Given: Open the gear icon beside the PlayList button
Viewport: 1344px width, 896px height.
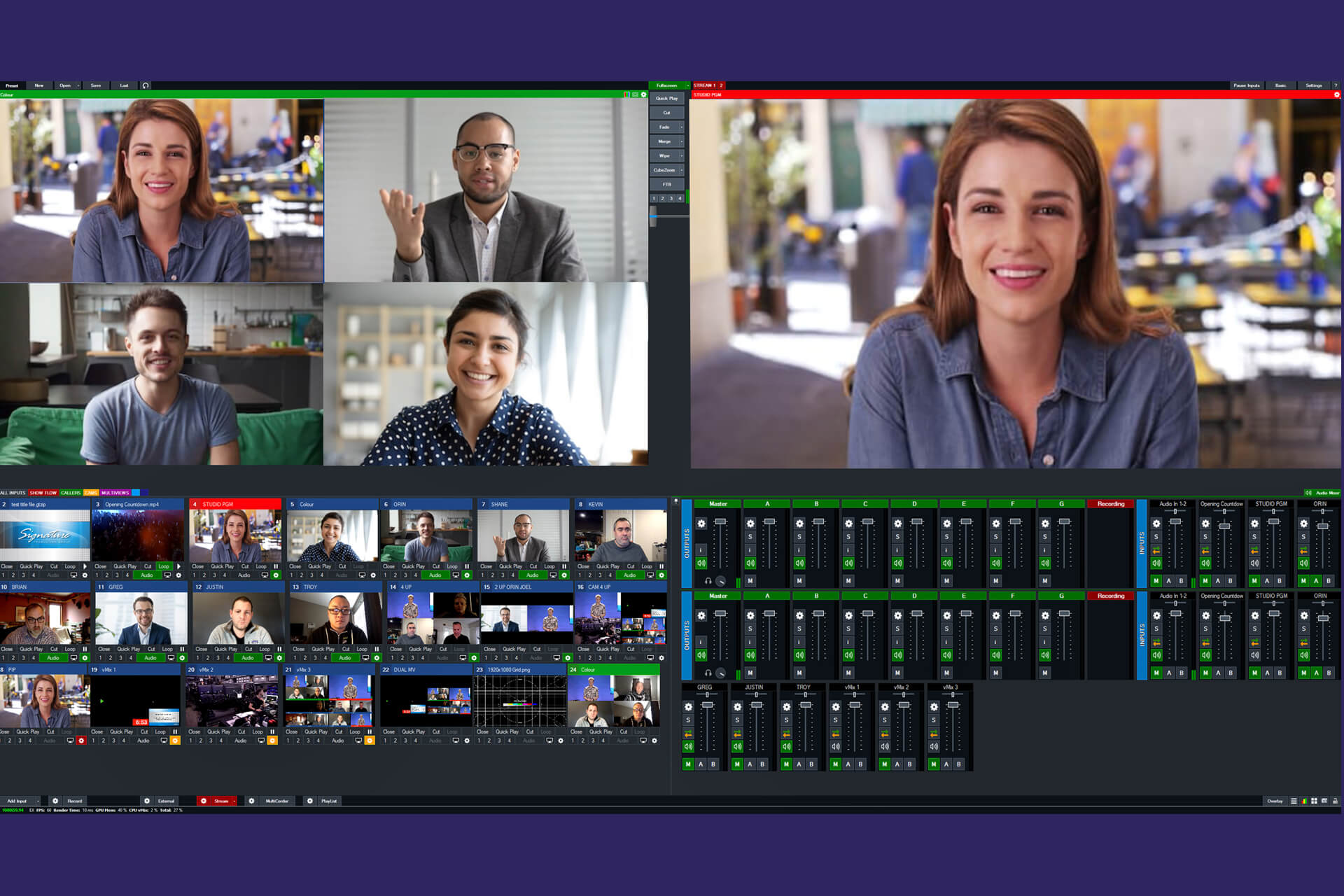Looking at the screenshot, I should click(x=309, y=801).
